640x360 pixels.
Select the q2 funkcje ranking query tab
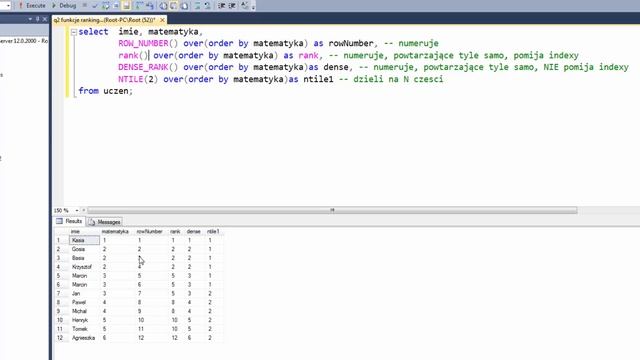104,20
